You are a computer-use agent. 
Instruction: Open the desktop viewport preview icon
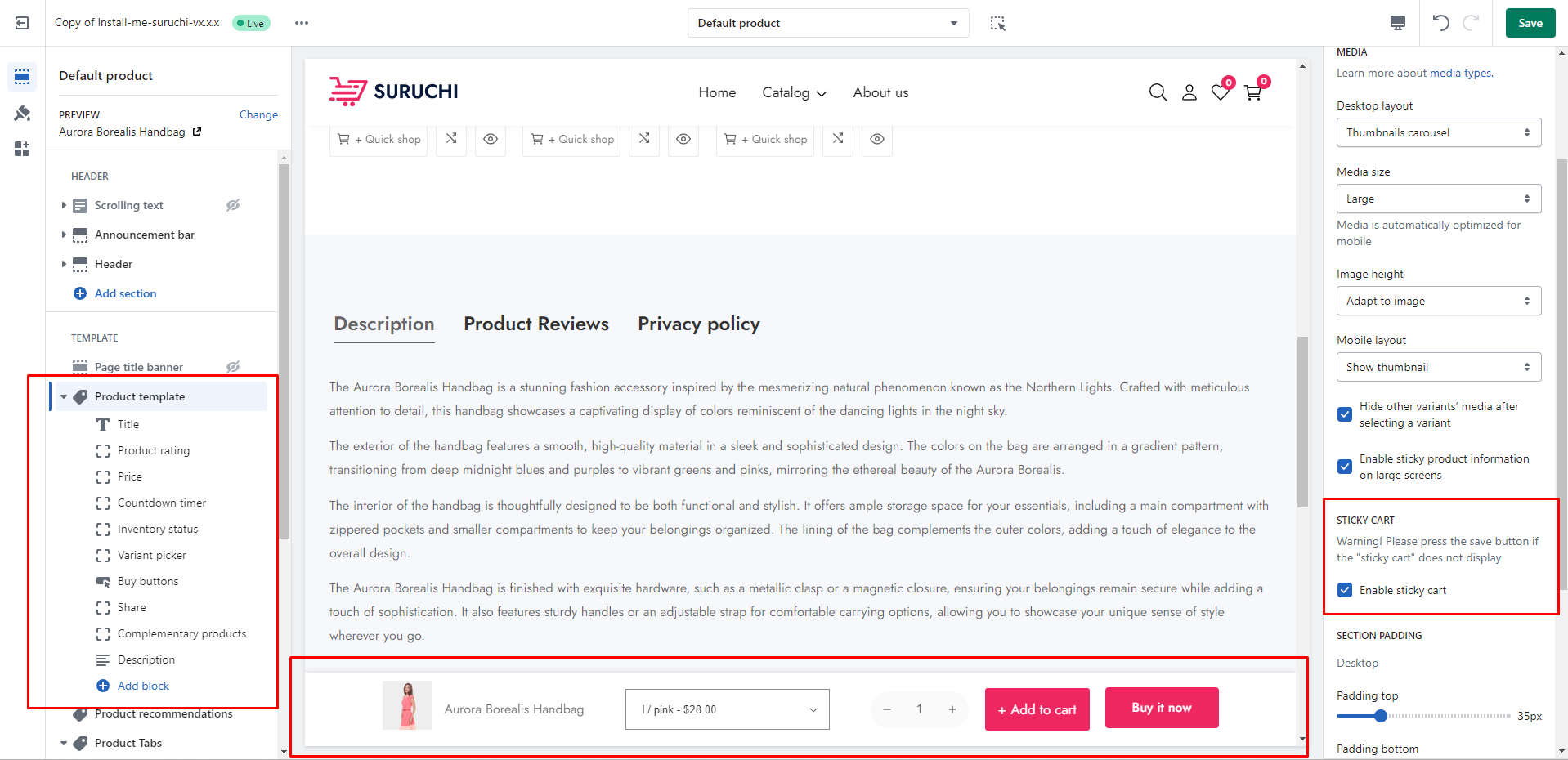point(1398,23)
